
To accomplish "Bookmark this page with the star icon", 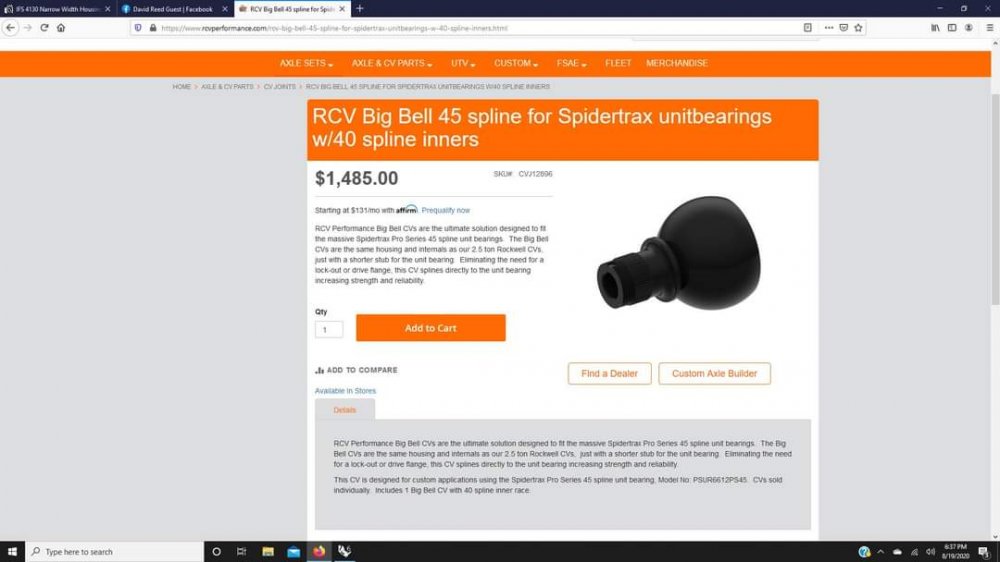I will coord(858,27).
